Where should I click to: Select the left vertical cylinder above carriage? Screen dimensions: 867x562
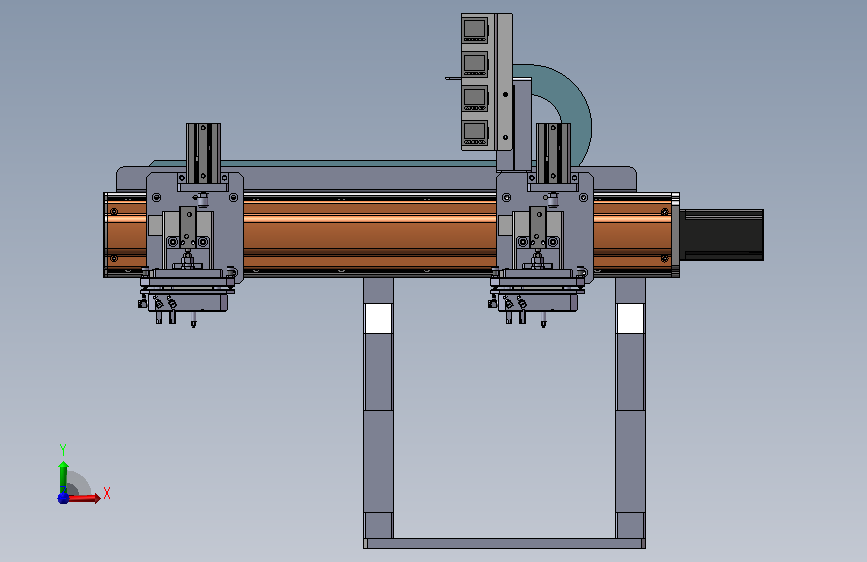[203, 153]
